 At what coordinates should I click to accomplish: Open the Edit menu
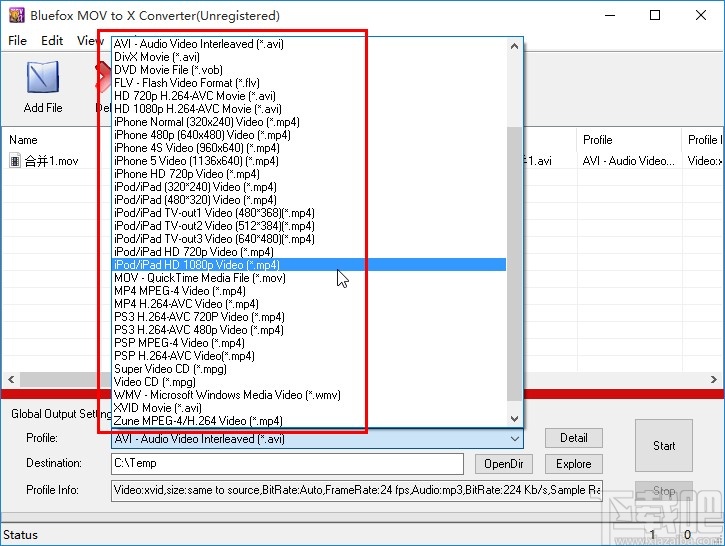tap(52, 41)
